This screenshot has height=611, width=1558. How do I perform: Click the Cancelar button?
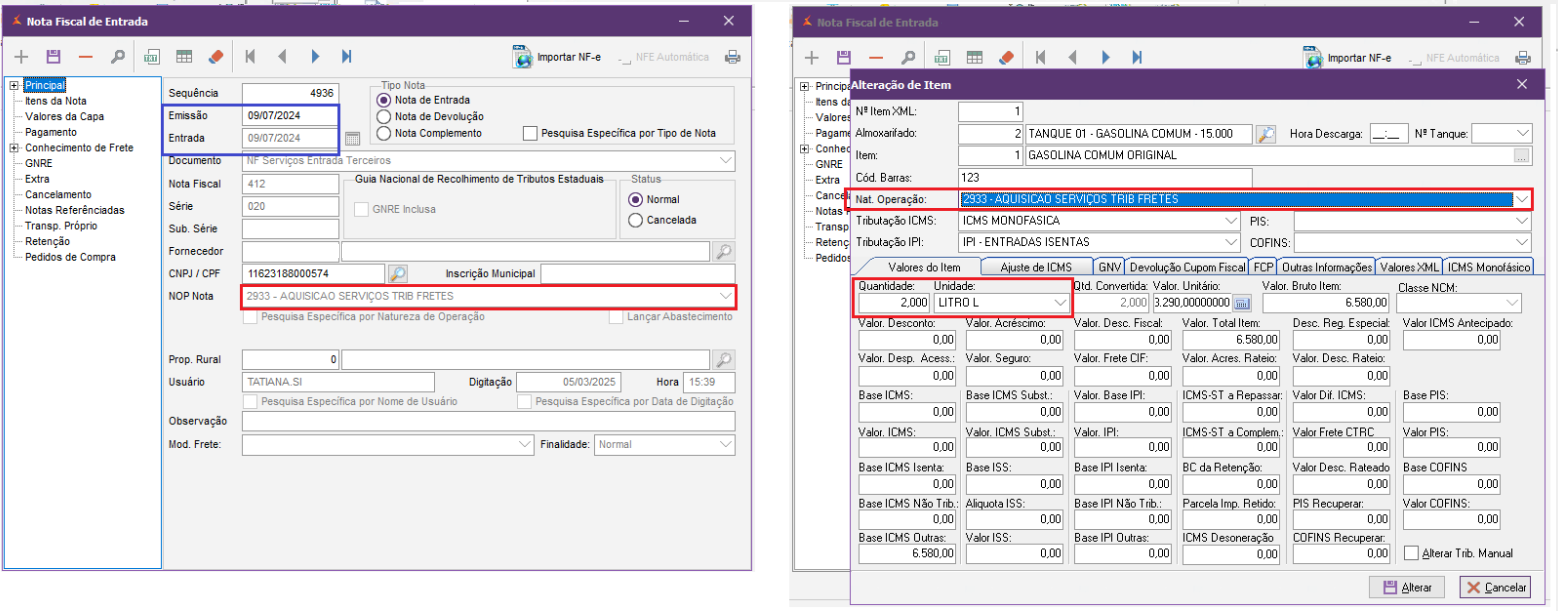click(x=1495, y=587)
